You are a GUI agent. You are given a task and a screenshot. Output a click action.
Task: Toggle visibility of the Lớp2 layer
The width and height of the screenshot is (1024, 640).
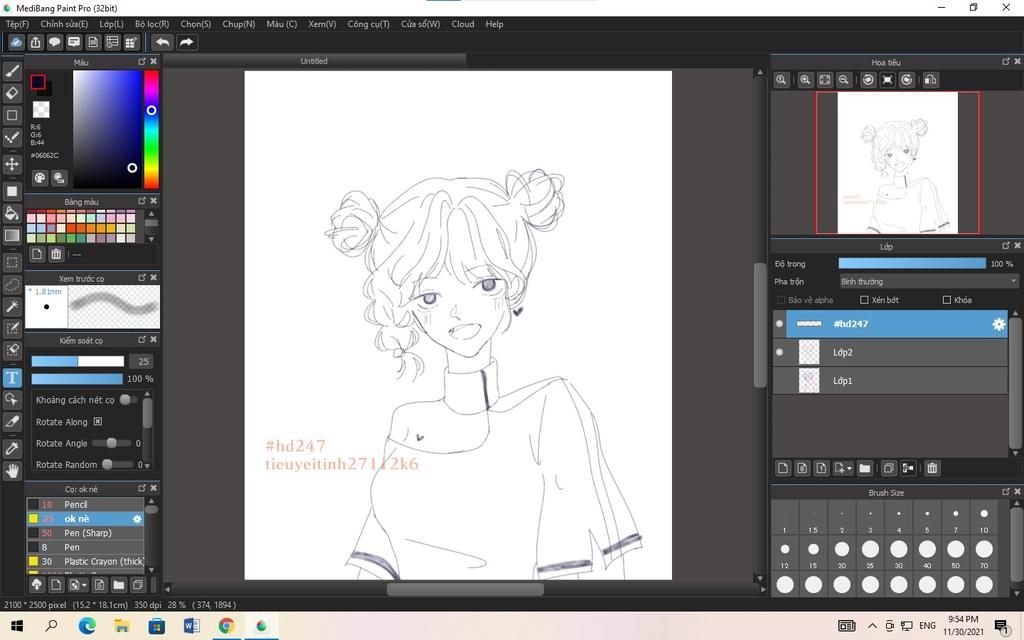click(779, 352)
